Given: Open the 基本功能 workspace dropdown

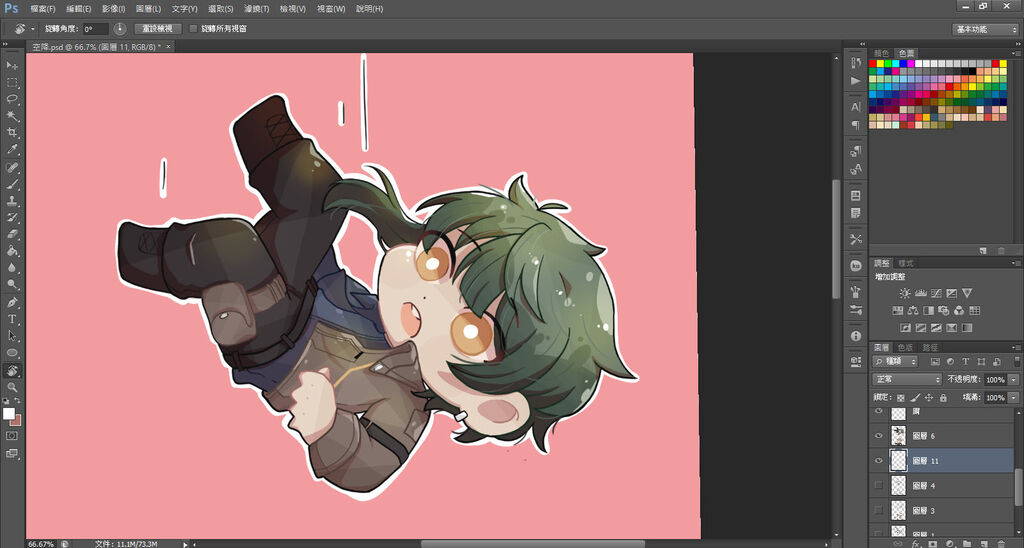Looking at the screenshot, I should (x=985, y=29).
